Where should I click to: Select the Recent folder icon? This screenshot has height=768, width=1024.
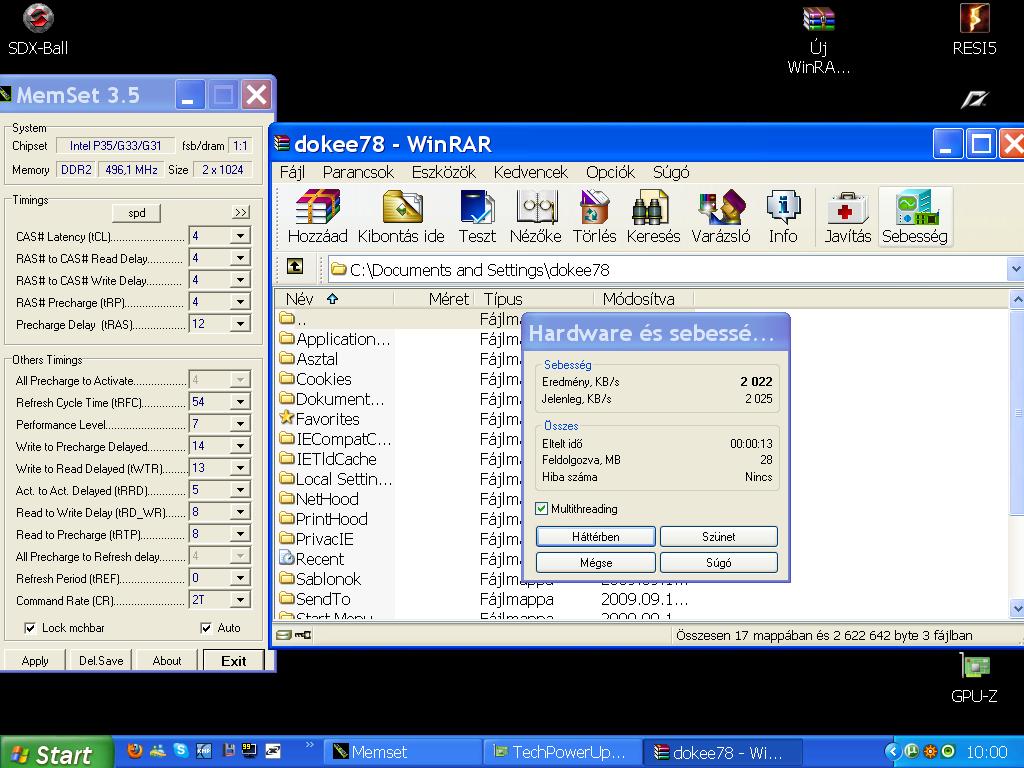(x=287, y=558)
